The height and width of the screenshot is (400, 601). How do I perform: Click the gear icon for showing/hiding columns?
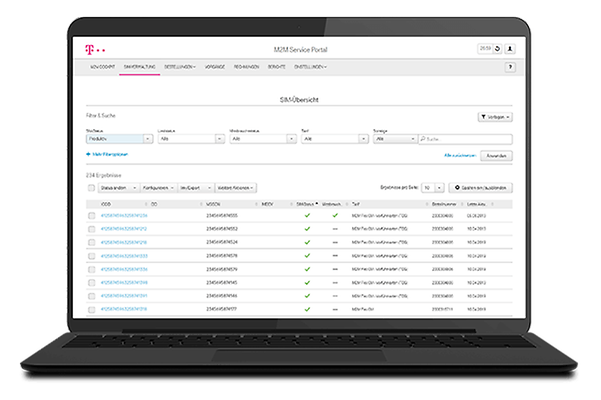pyautogui.click(x=456, y=187)
